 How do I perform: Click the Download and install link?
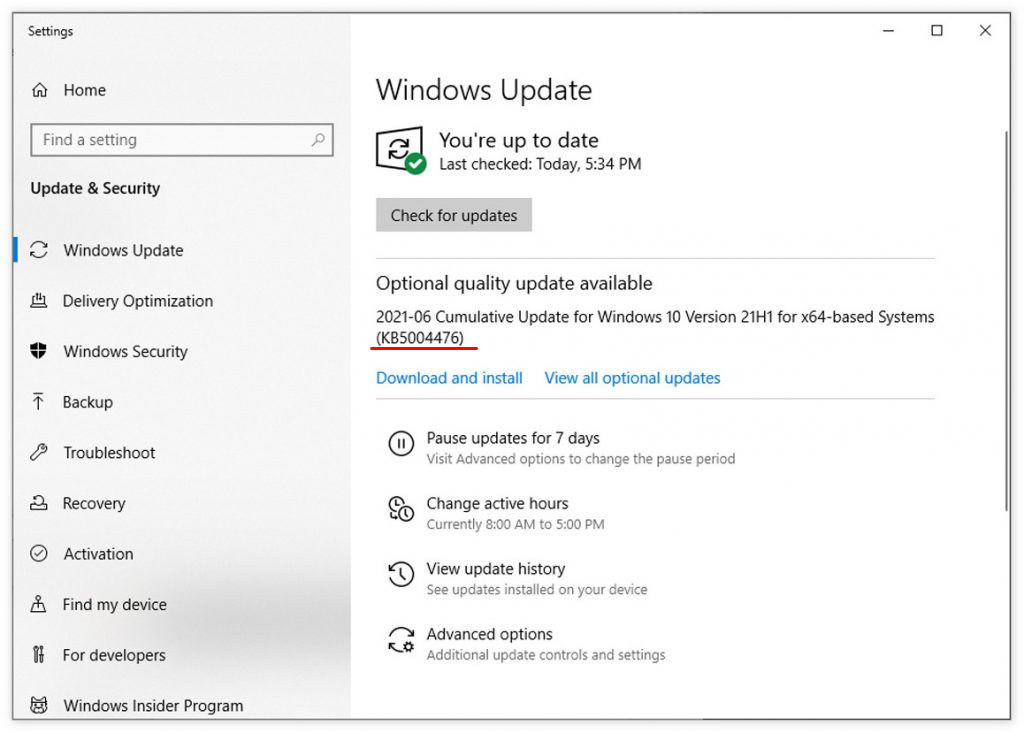(x=449, y=378)
